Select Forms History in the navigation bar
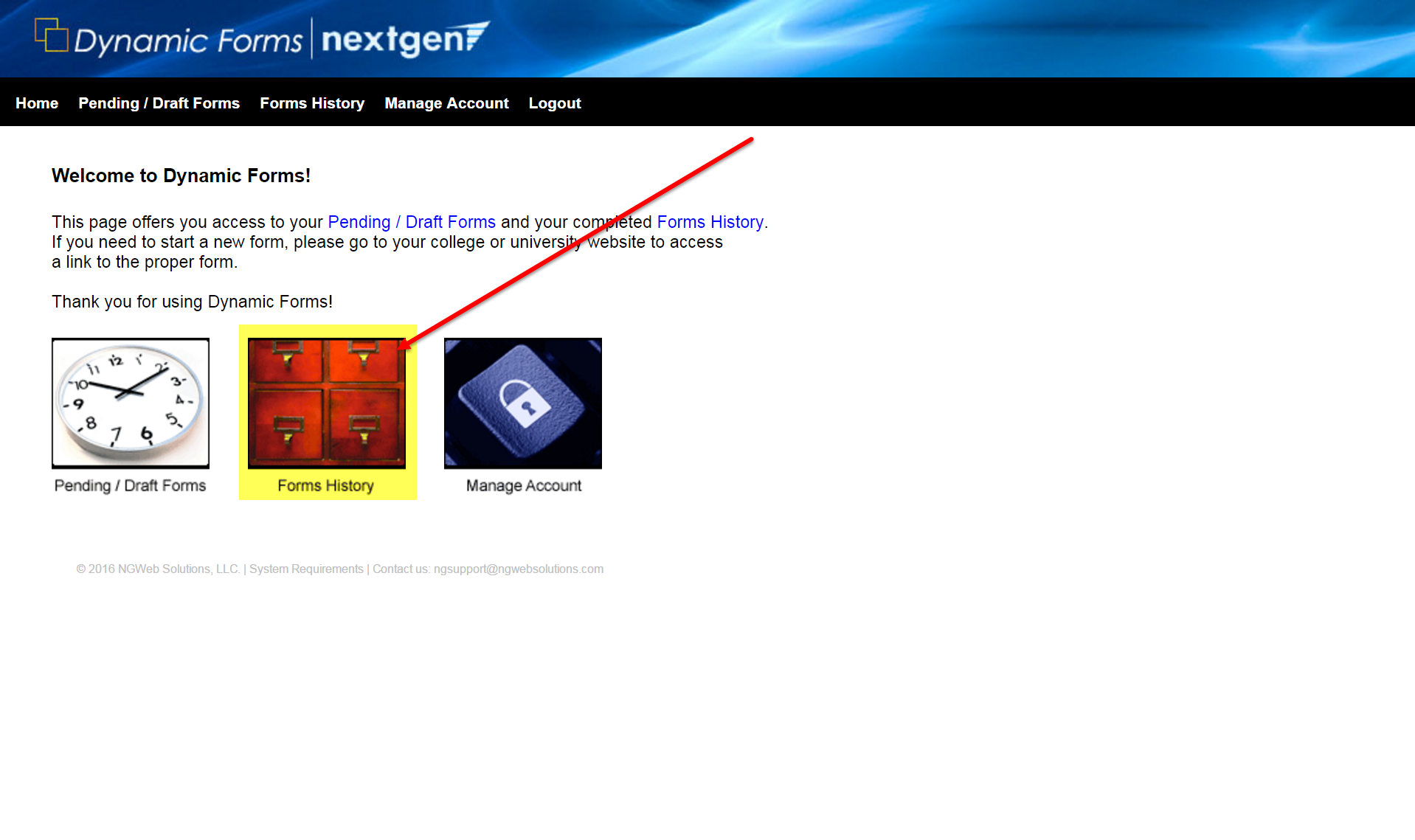 click(311, 103)
